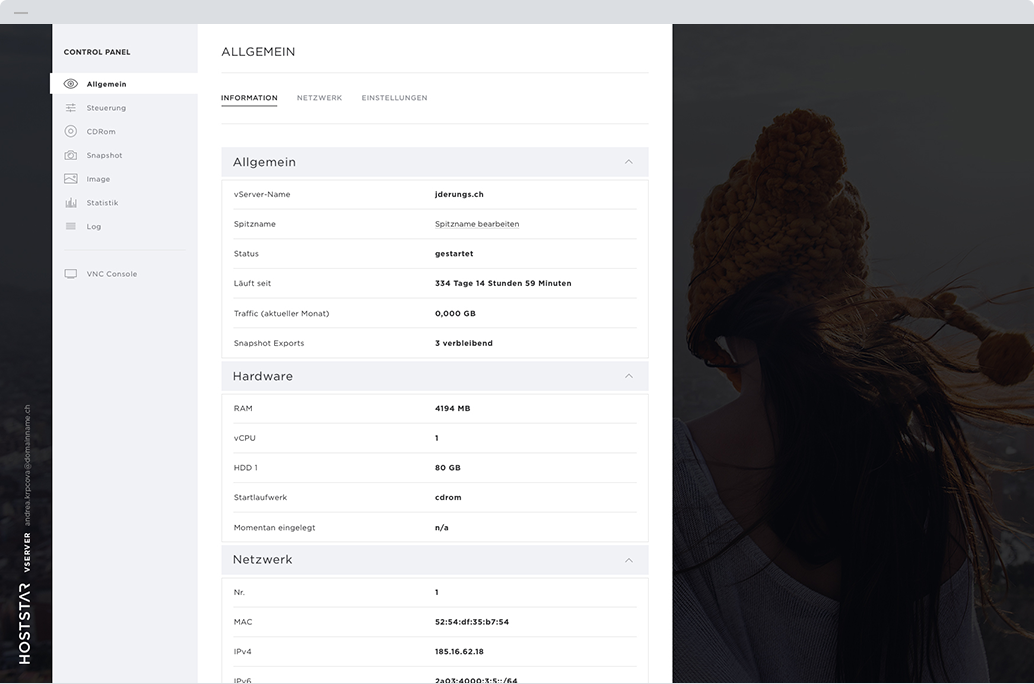Click the VNC Console monitor icon
The width and height of the screenshot is (1034, 684).
click(x=71, y=274)
